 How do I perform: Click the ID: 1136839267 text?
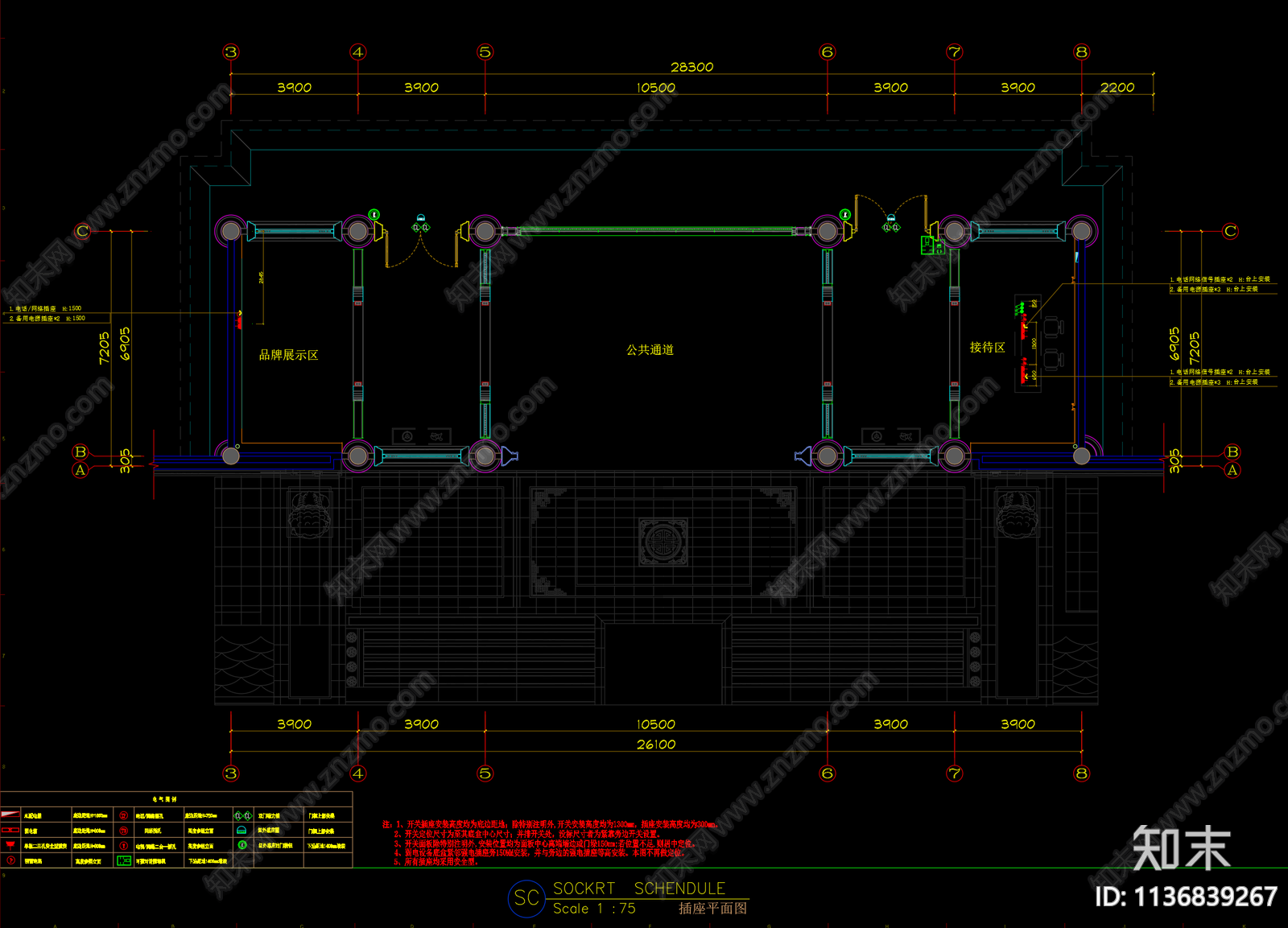1186,897
